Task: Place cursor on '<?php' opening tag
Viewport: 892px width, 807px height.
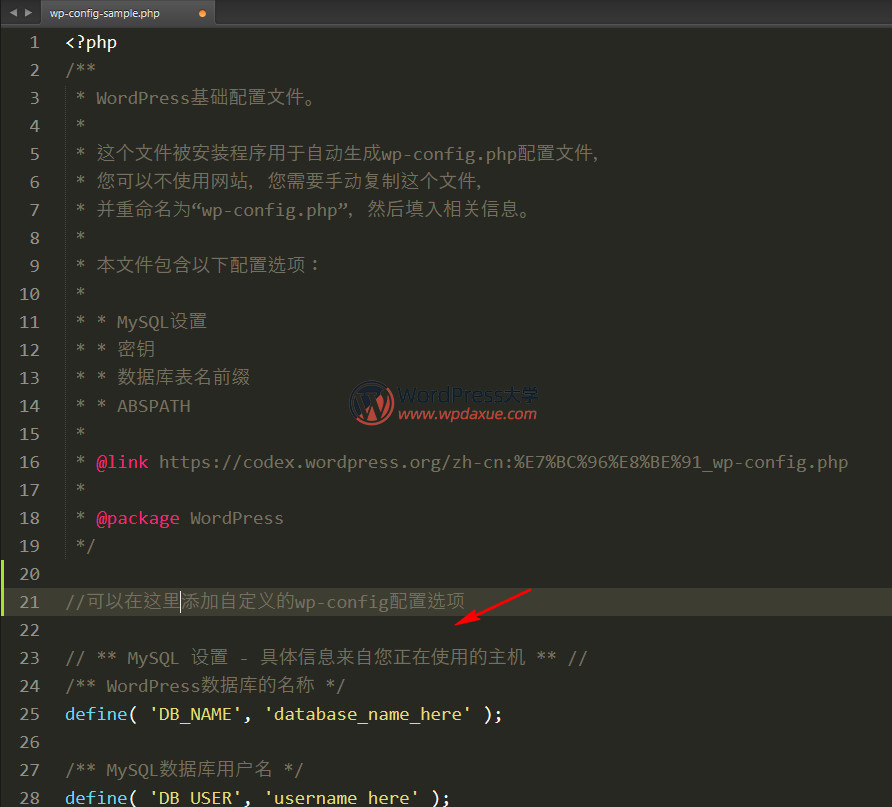Action: (91, 43)
